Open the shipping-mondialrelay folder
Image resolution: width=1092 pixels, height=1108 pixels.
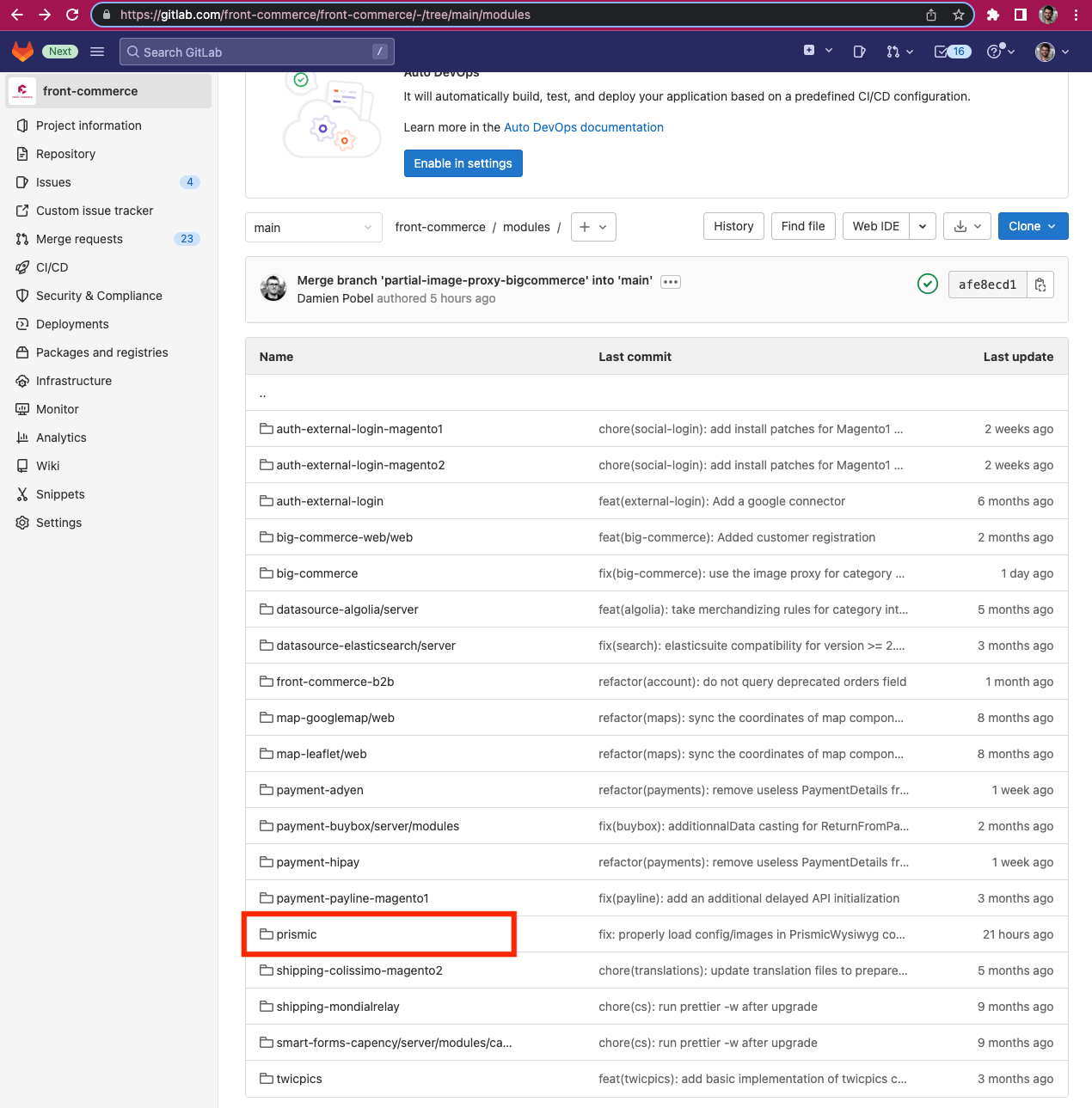[338, 1007]
